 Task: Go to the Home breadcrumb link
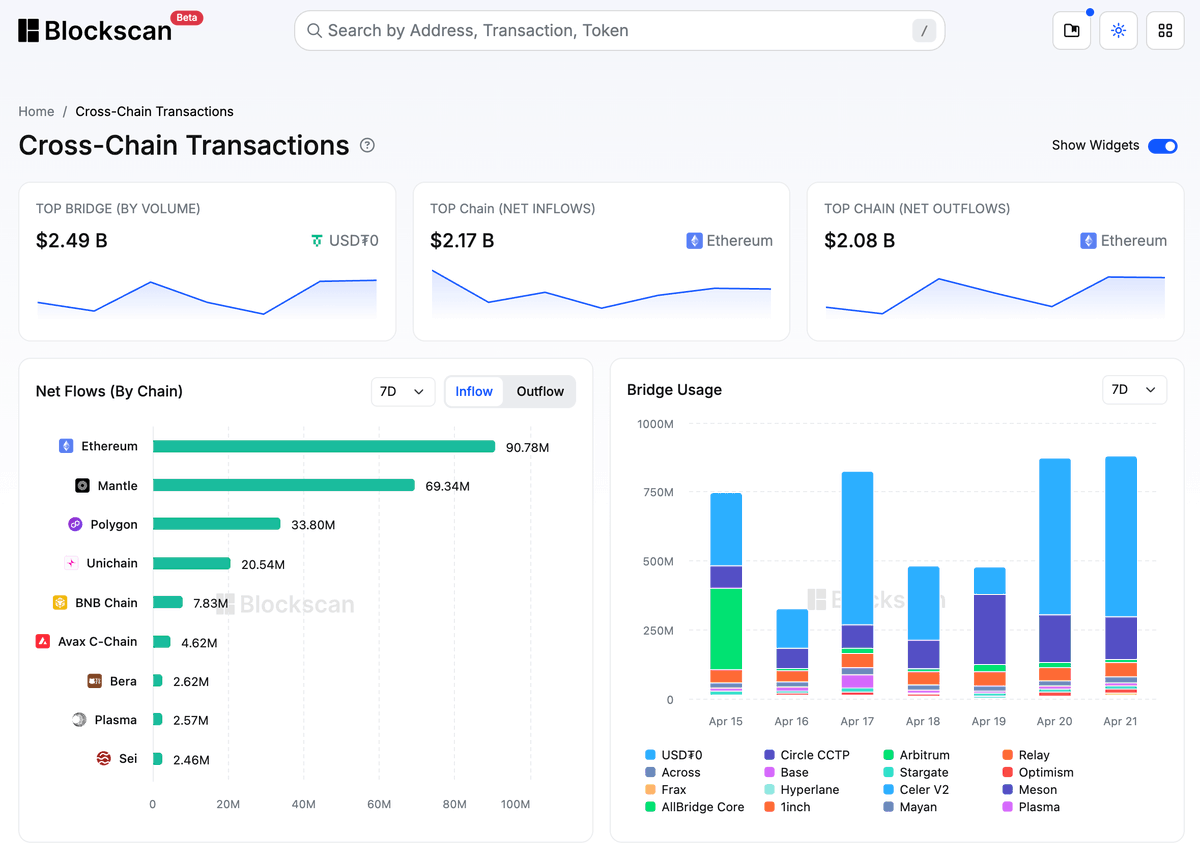(36, 111)
